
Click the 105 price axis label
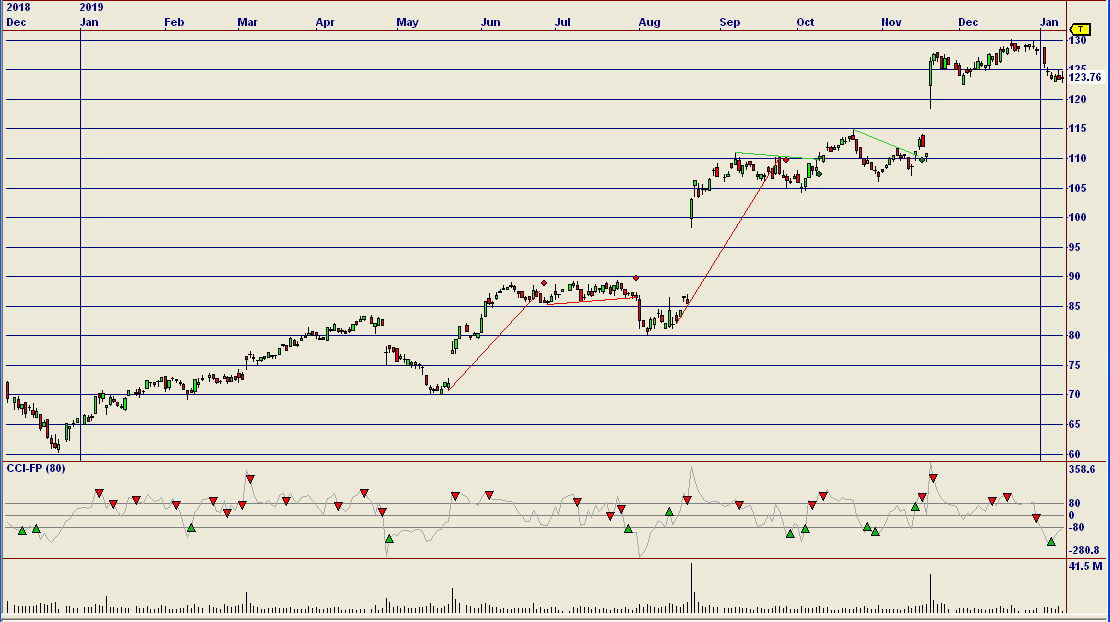[x=1077, y=188]
